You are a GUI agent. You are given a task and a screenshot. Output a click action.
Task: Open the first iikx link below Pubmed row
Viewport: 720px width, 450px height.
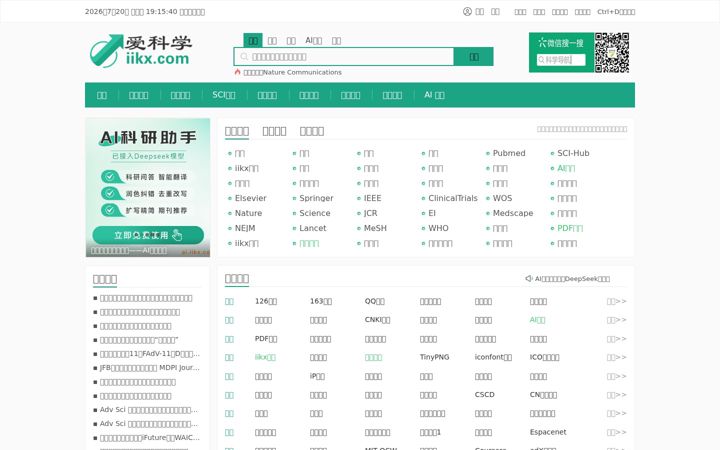point(247,168)
